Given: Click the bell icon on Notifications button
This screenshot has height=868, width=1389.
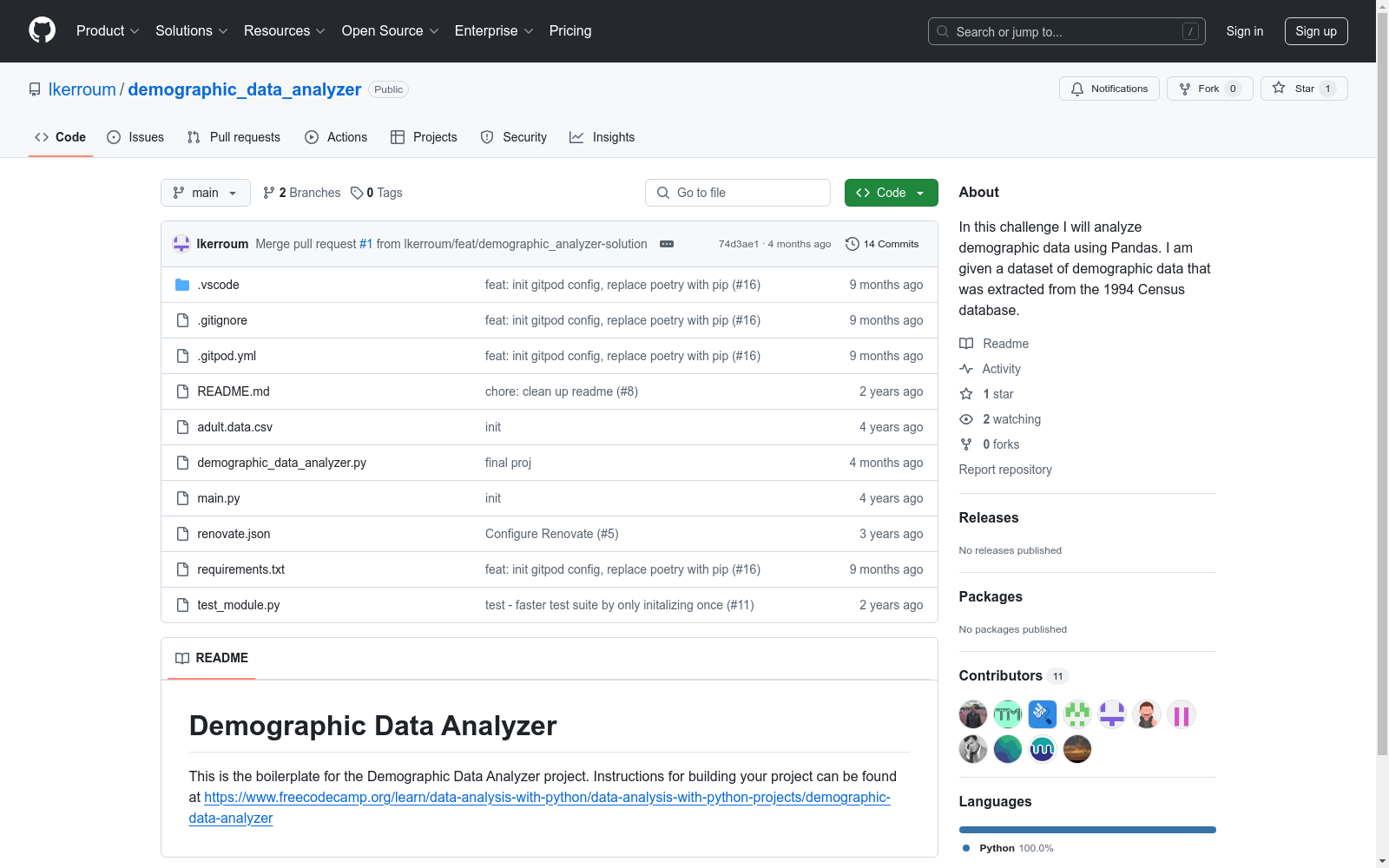Looking at the screenshot, I should (1077, 89).
